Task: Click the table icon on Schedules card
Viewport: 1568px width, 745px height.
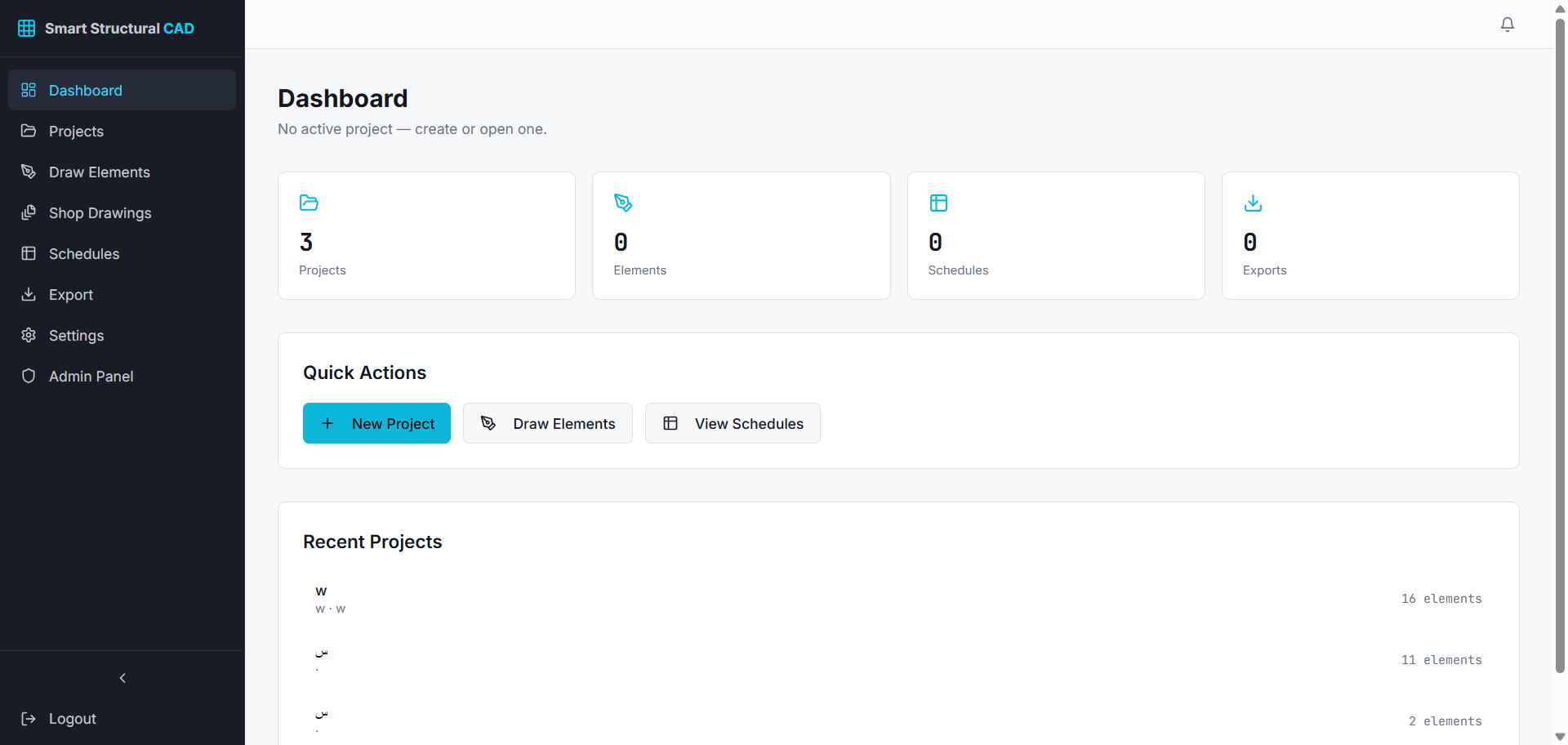Action: (x=938, y=203)
